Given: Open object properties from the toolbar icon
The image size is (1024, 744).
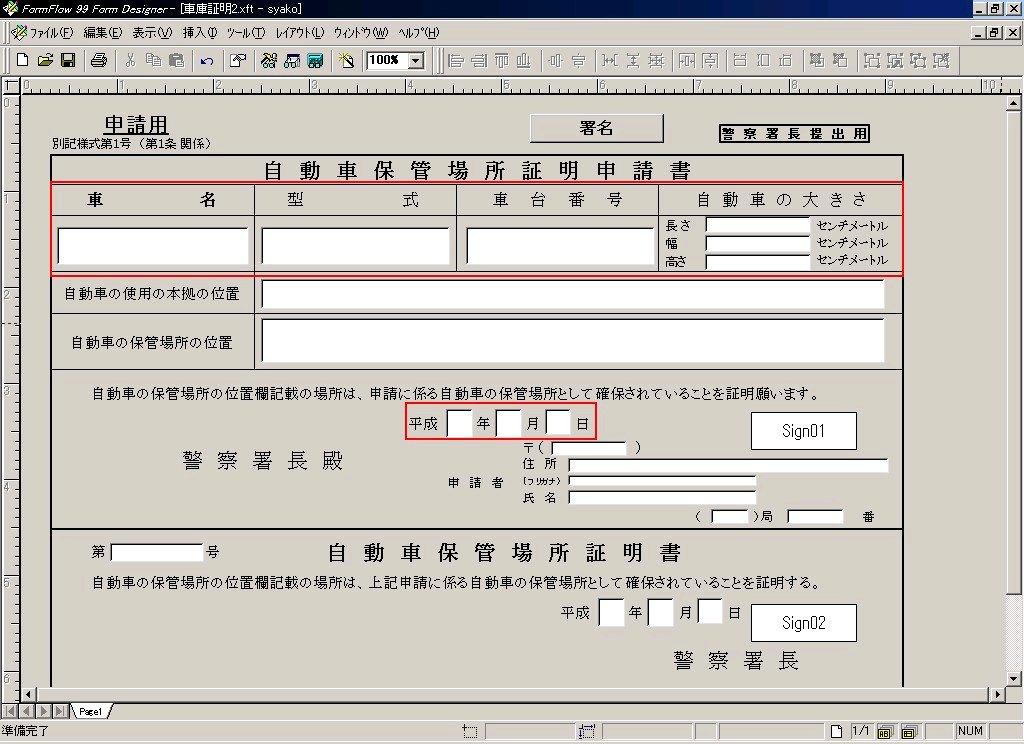Looking at the screenshot, I should click(x=238, y=61).
